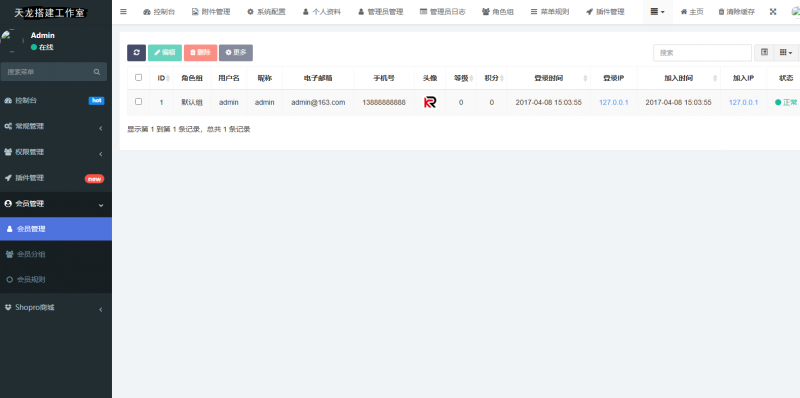Expand 常规管理 in the sidebar

[x=56, y=127]
